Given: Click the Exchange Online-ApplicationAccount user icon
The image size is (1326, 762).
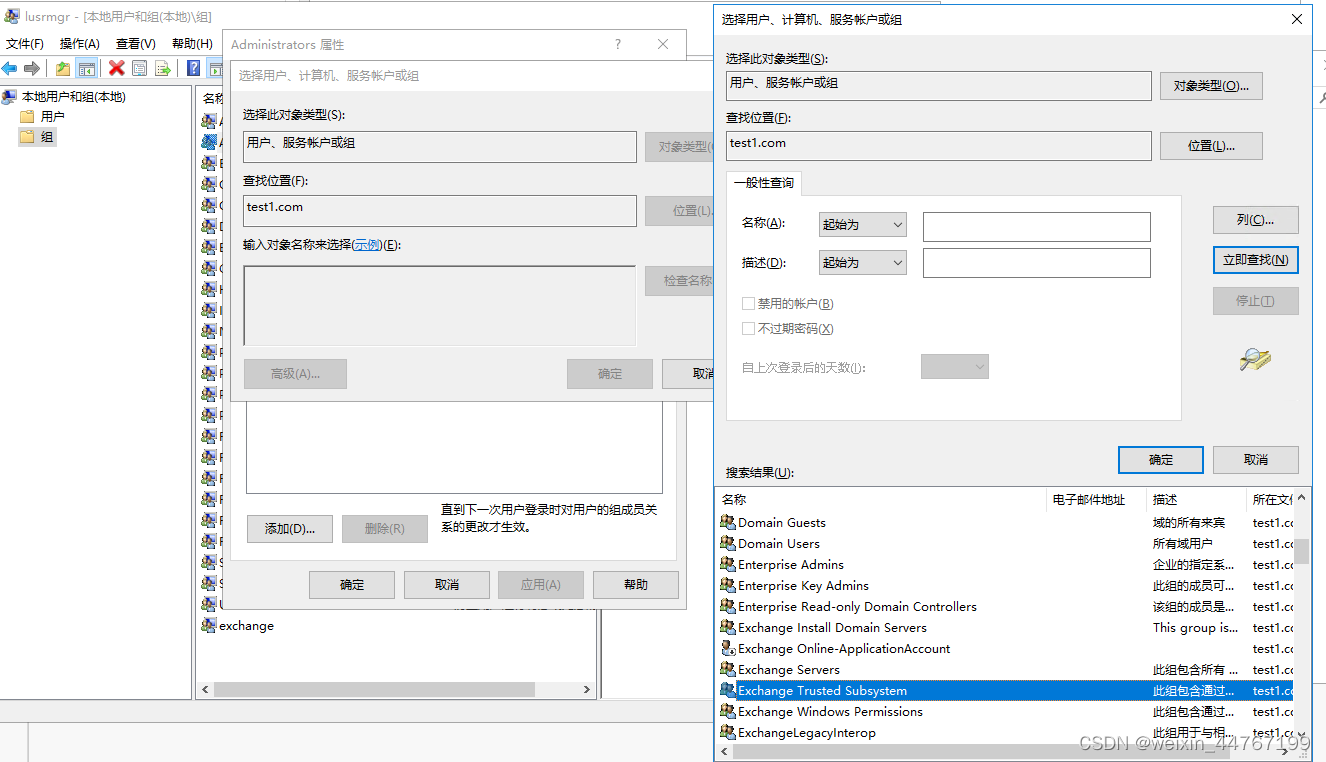Looking at the screenshot, I should [x=728, y=648].
